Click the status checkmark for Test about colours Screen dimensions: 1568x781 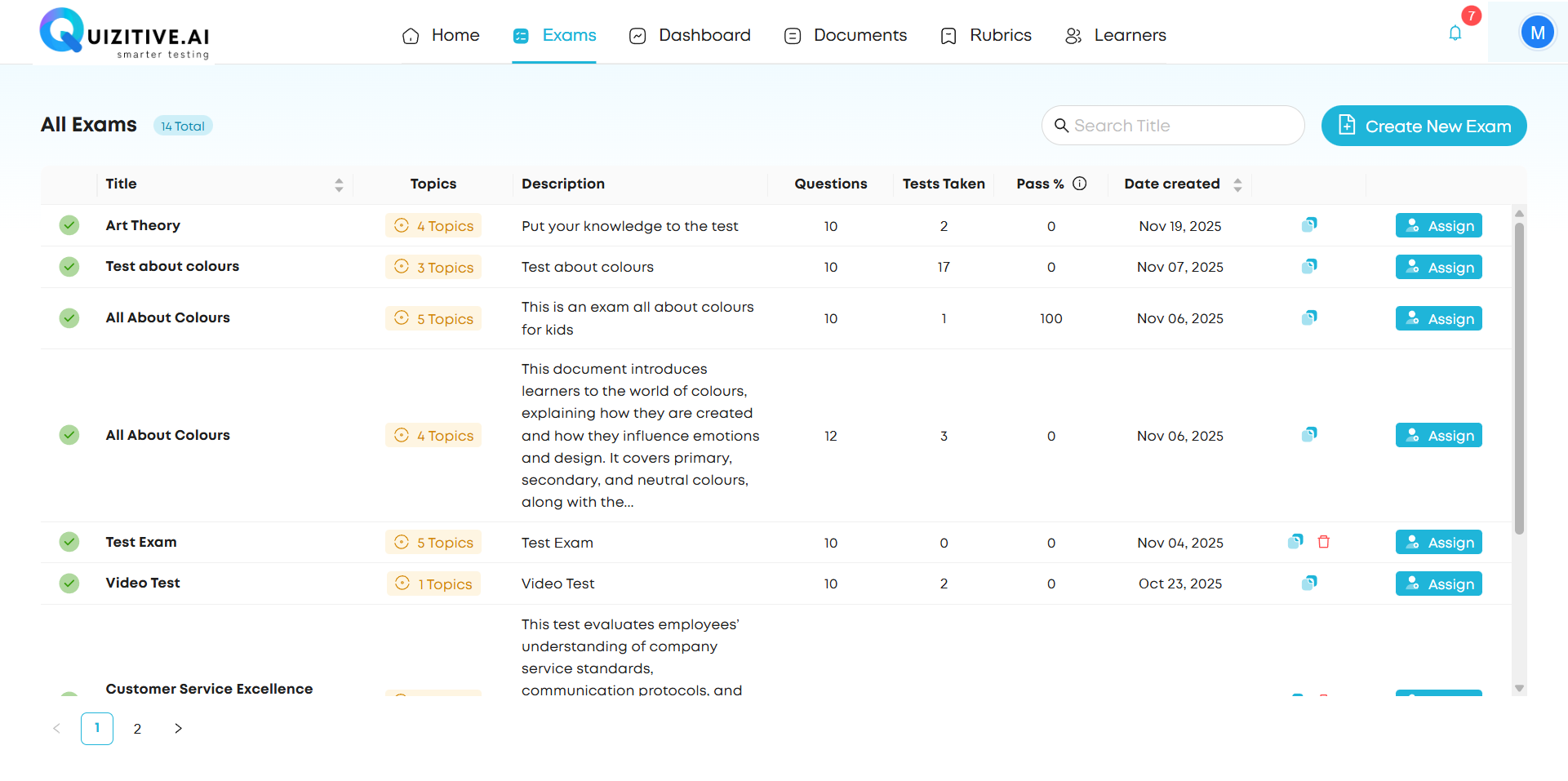pos(69,267)
